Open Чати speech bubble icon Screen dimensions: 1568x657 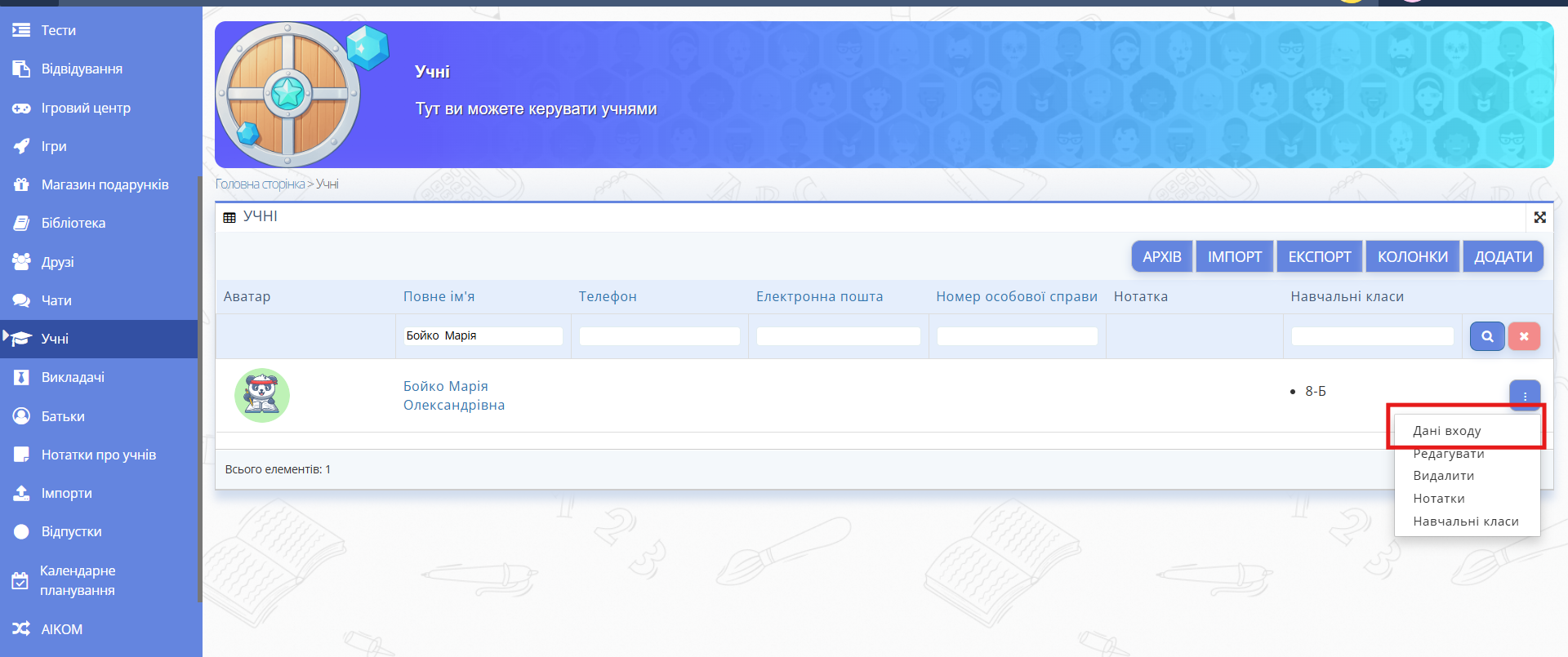click(21, 300)
